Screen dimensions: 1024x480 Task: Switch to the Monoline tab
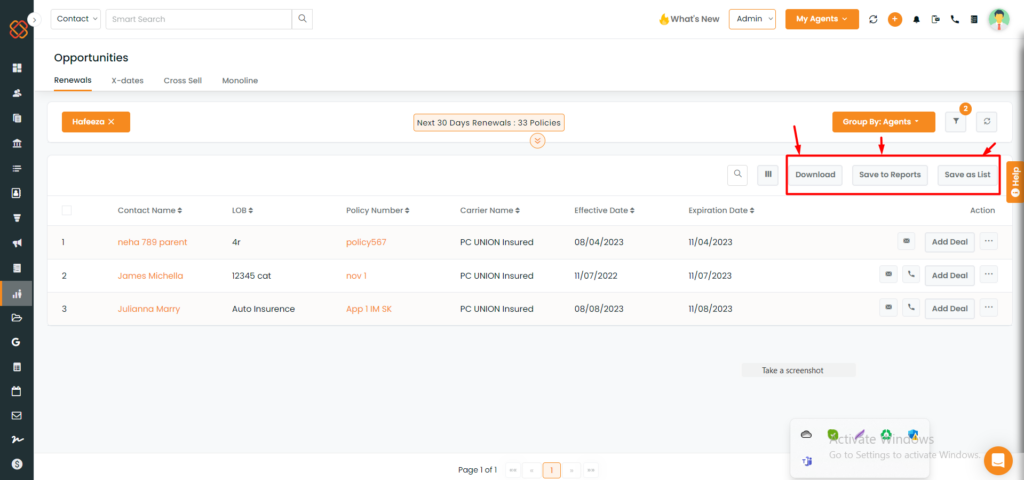point(240,80)
